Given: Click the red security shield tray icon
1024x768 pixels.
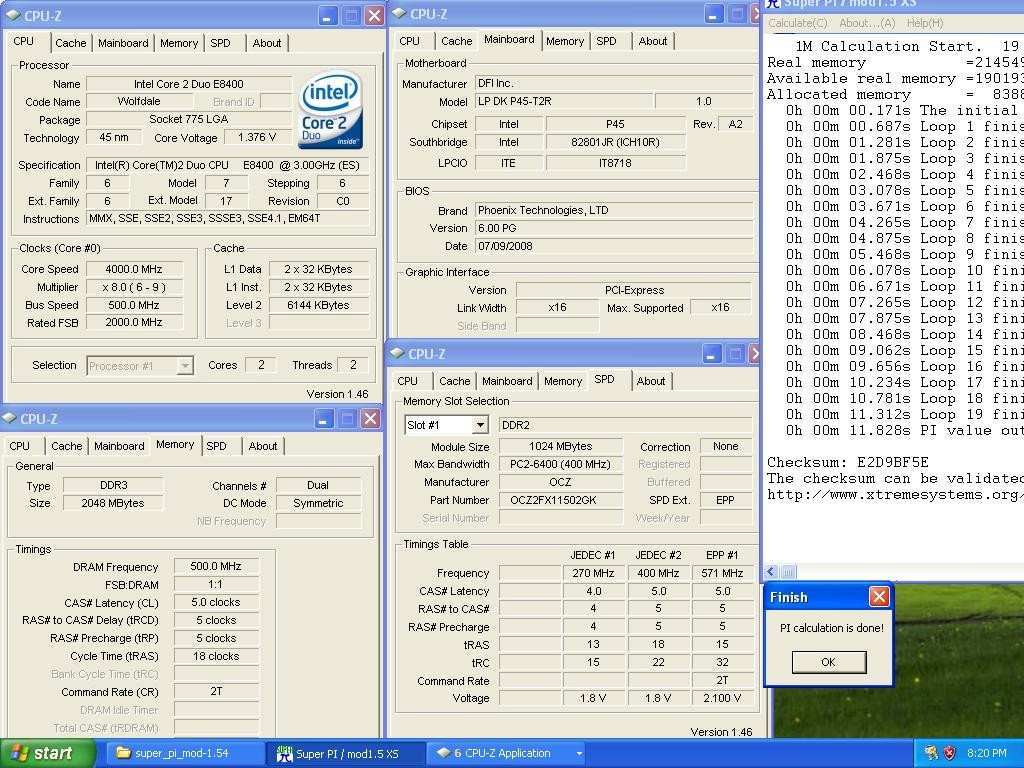Looking at the screenshot, I should coord(950,753).
